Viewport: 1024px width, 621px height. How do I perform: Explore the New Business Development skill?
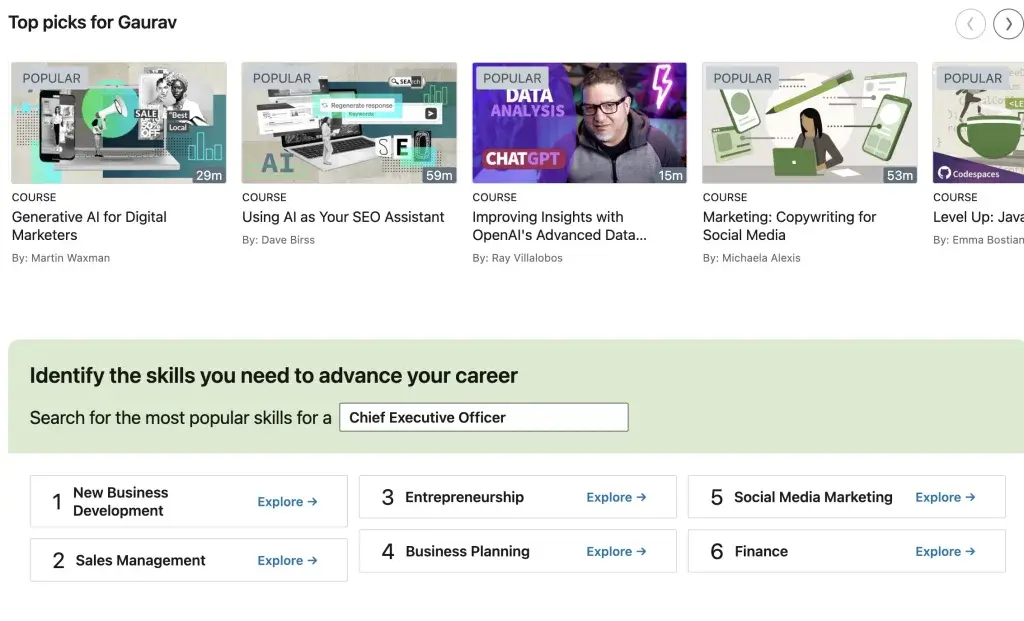pyautogui.click(x=287, y=503)
